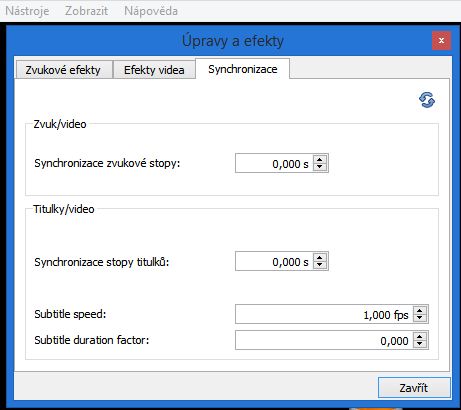The height and width of the screenshot is (410, 461).
Task: Decrease subtitle track synchronization value
Action: pos(320,265)
